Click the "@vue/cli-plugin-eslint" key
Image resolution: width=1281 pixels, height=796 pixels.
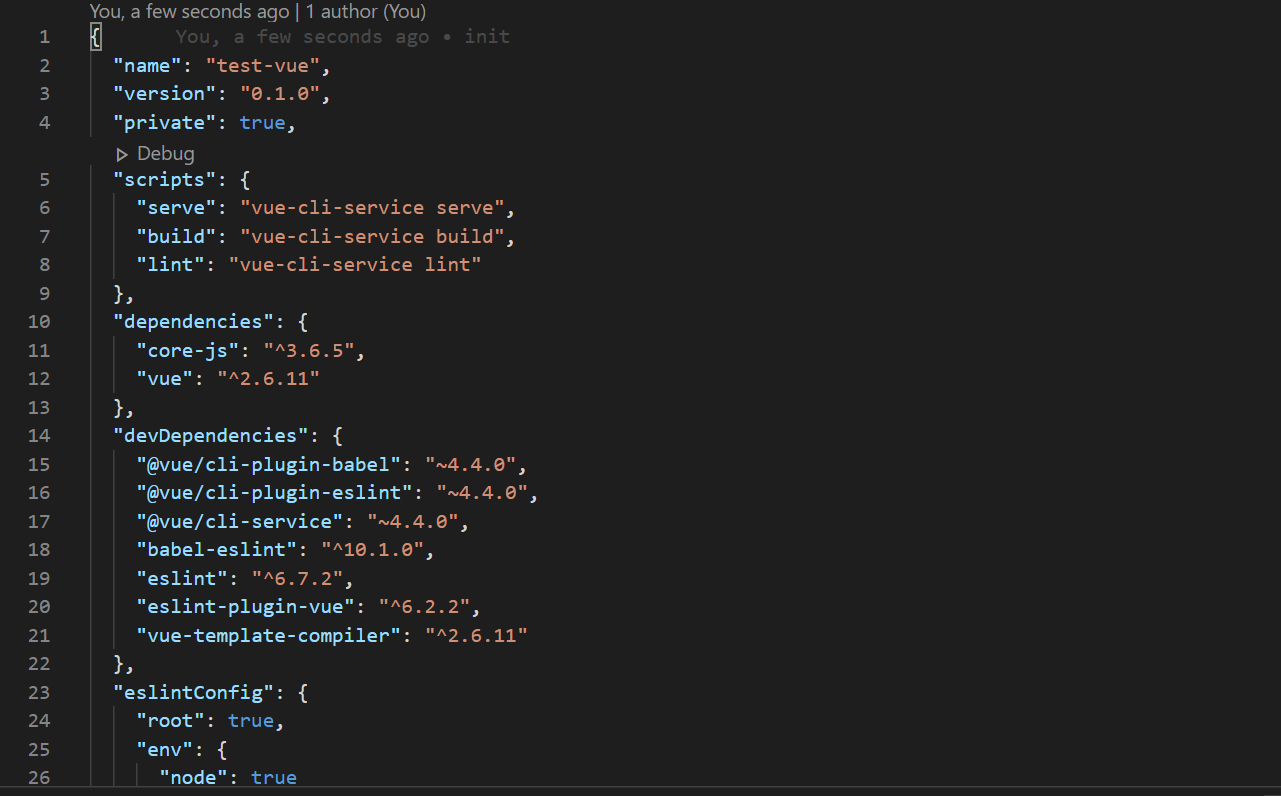[275, 493]
